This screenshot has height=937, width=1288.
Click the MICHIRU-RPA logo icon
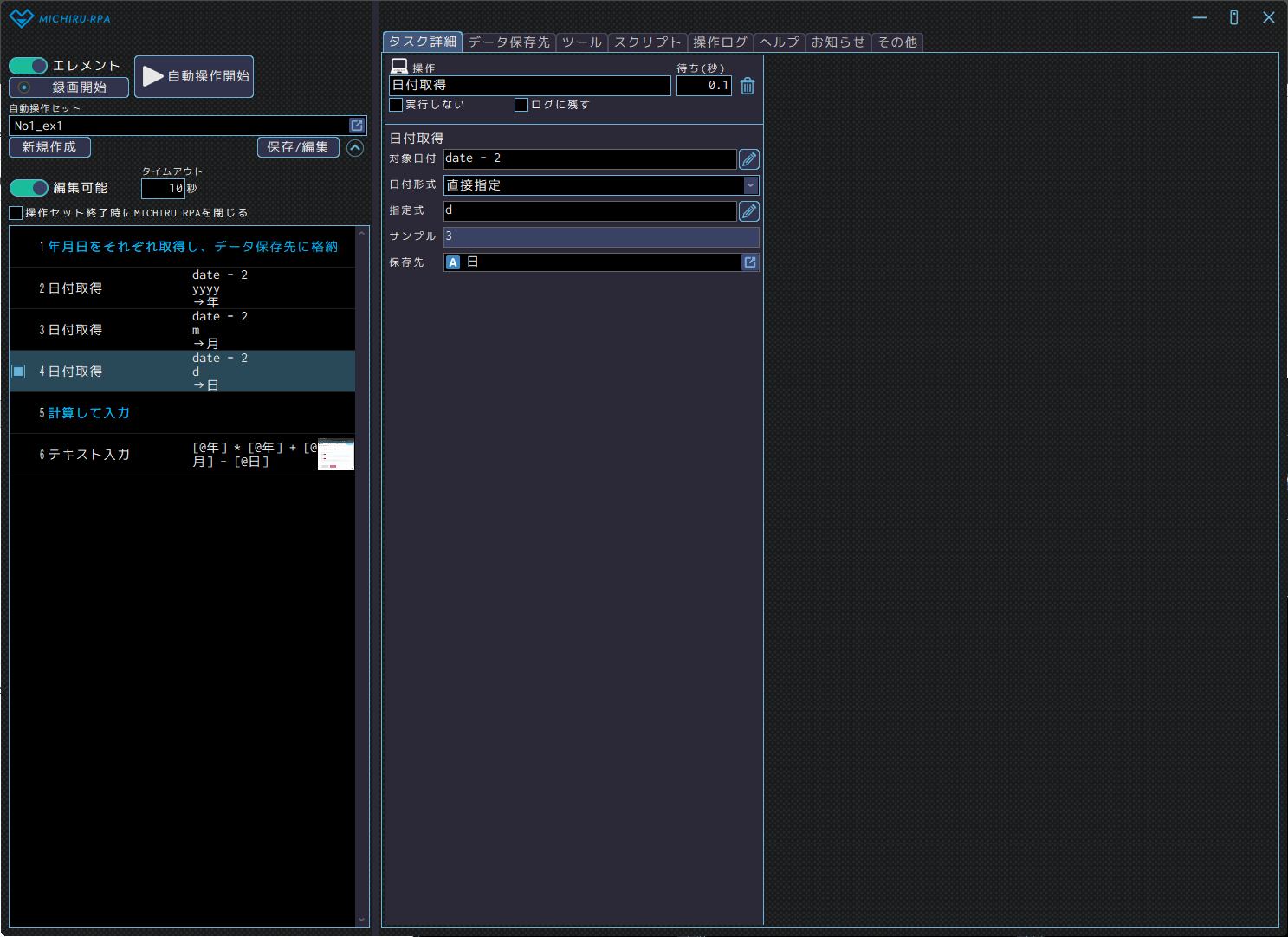pos(21,18)
